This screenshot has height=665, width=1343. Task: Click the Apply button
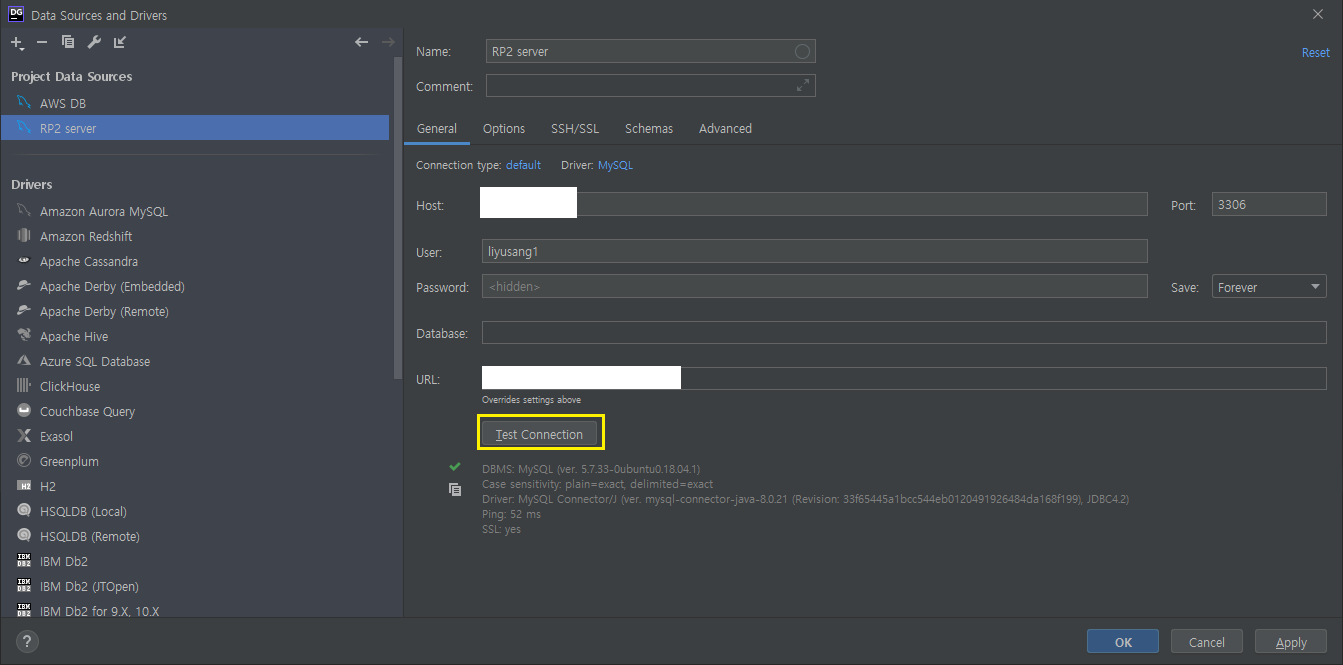click(x=1291, y=642)
